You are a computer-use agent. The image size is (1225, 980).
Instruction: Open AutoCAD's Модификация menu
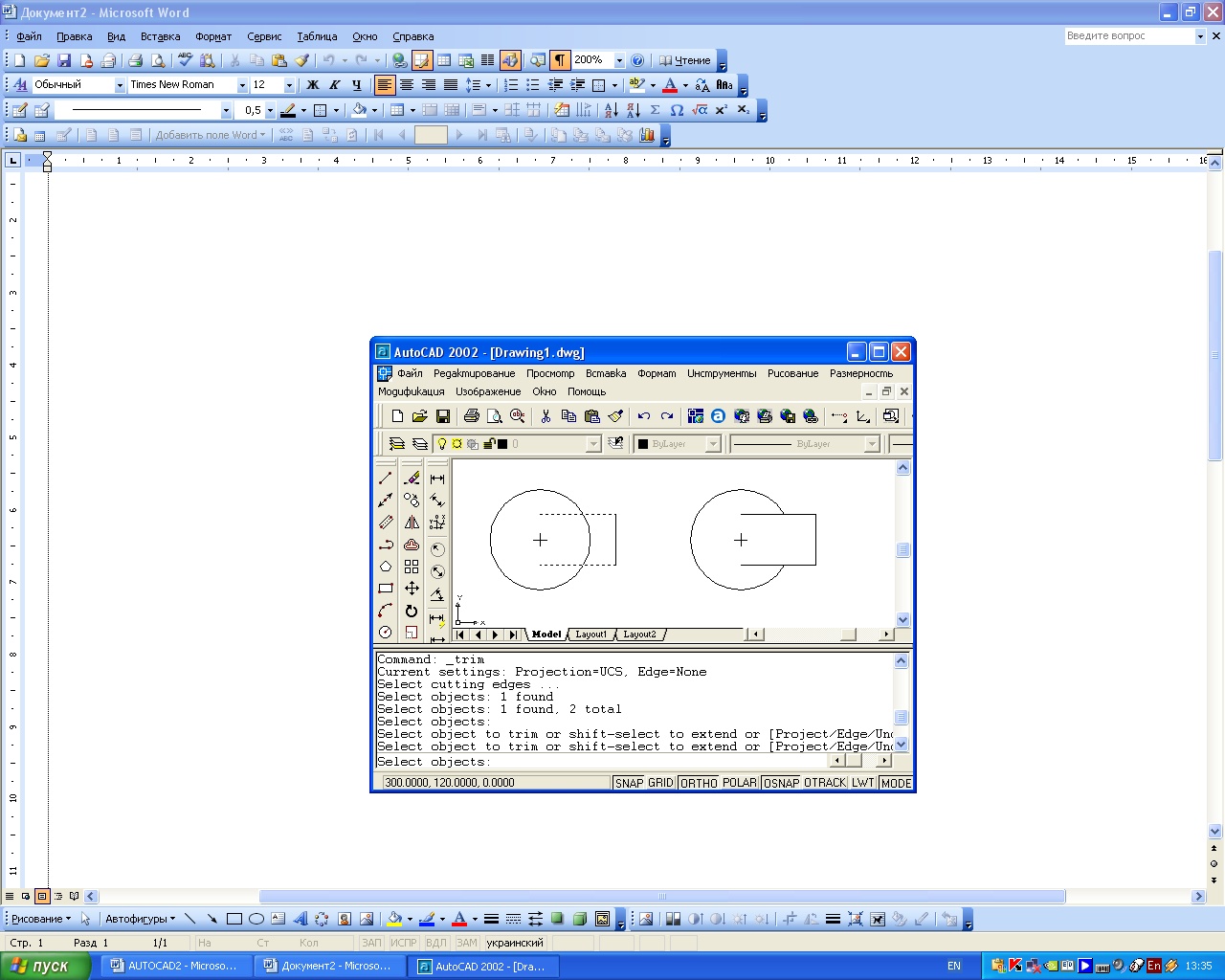click(x=411, y=391)
